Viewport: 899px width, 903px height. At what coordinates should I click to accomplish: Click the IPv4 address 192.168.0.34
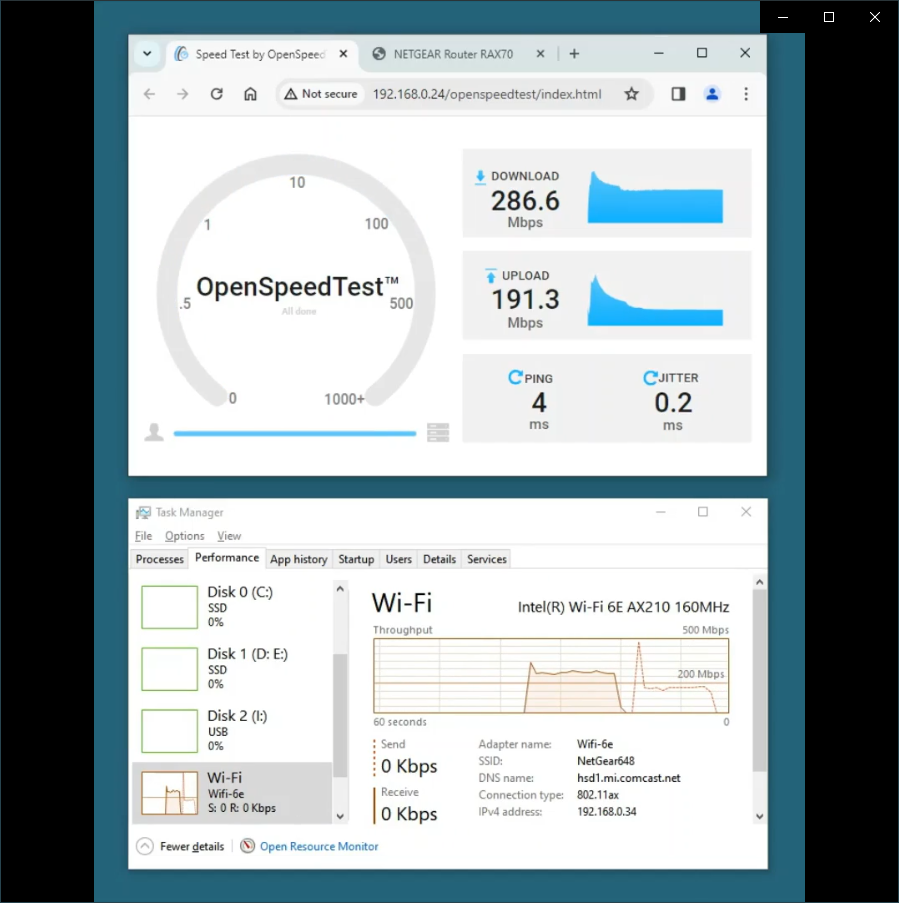[x=606, y=811]
